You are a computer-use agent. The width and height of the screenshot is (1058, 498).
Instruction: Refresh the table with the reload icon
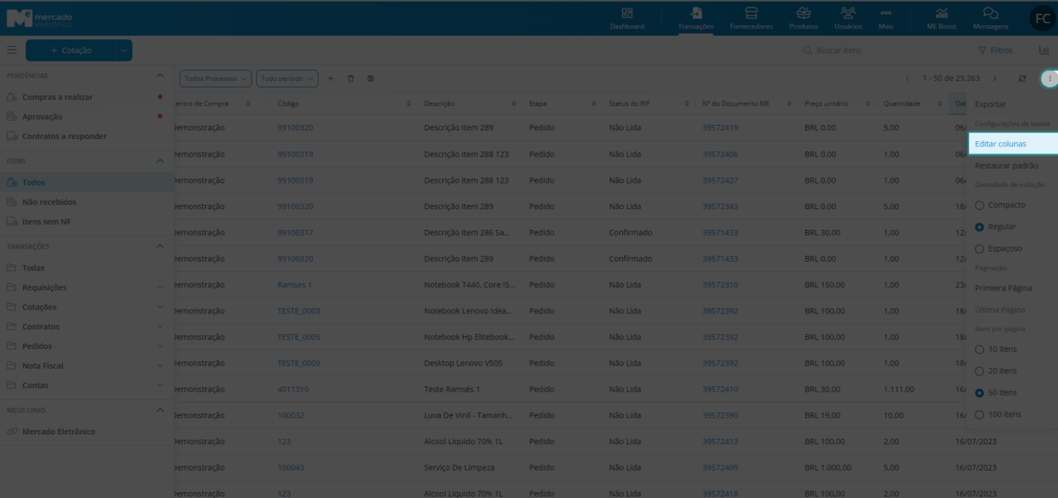pos(1022,79)
